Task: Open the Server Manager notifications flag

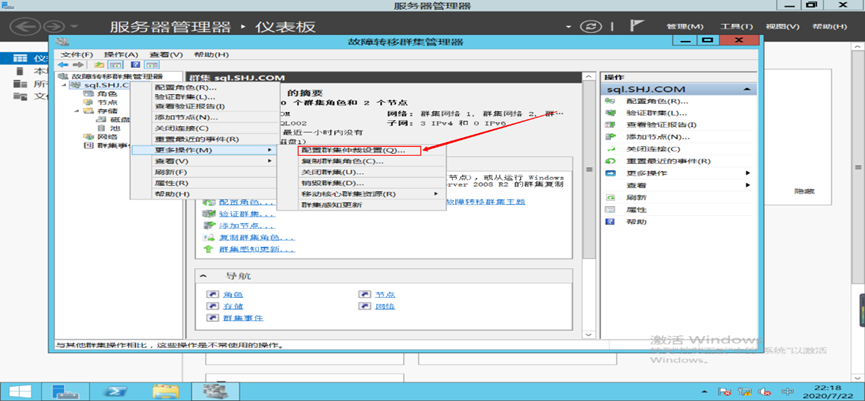Action: [x=637, y=26]
